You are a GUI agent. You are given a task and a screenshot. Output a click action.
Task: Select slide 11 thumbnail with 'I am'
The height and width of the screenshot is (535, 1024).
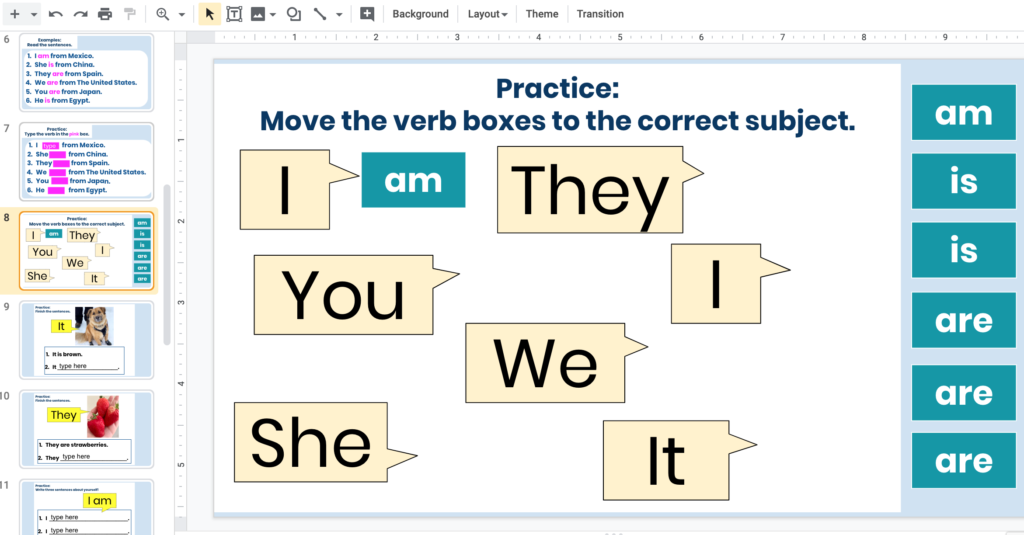point(87,508)
